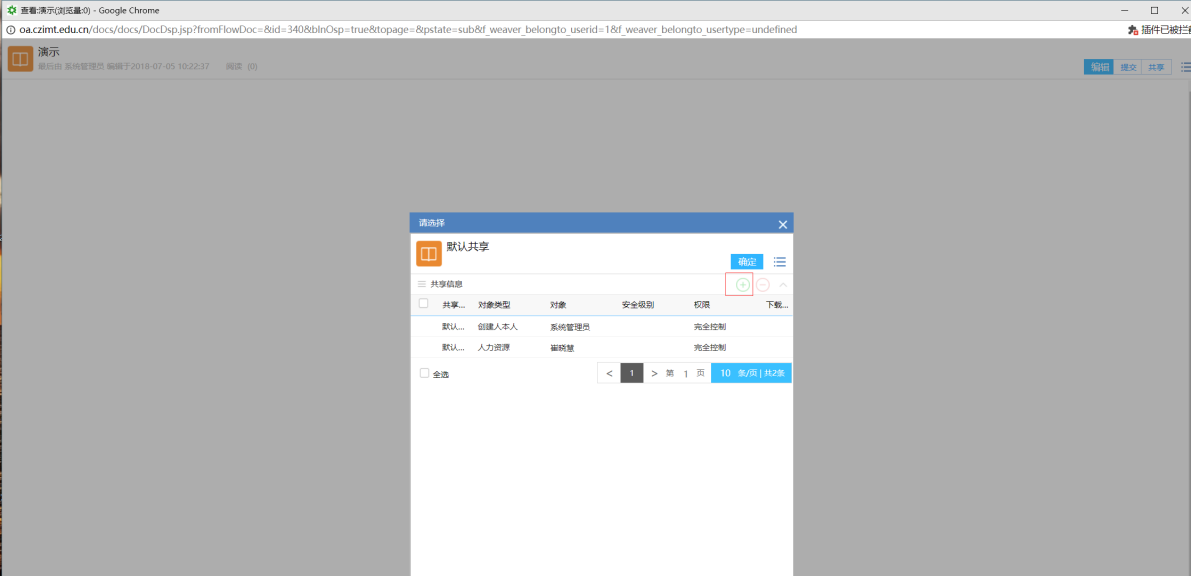The image size is (1191, 576).
Task: Close the 请选择 dialog with the X
Action: [783, 225]
